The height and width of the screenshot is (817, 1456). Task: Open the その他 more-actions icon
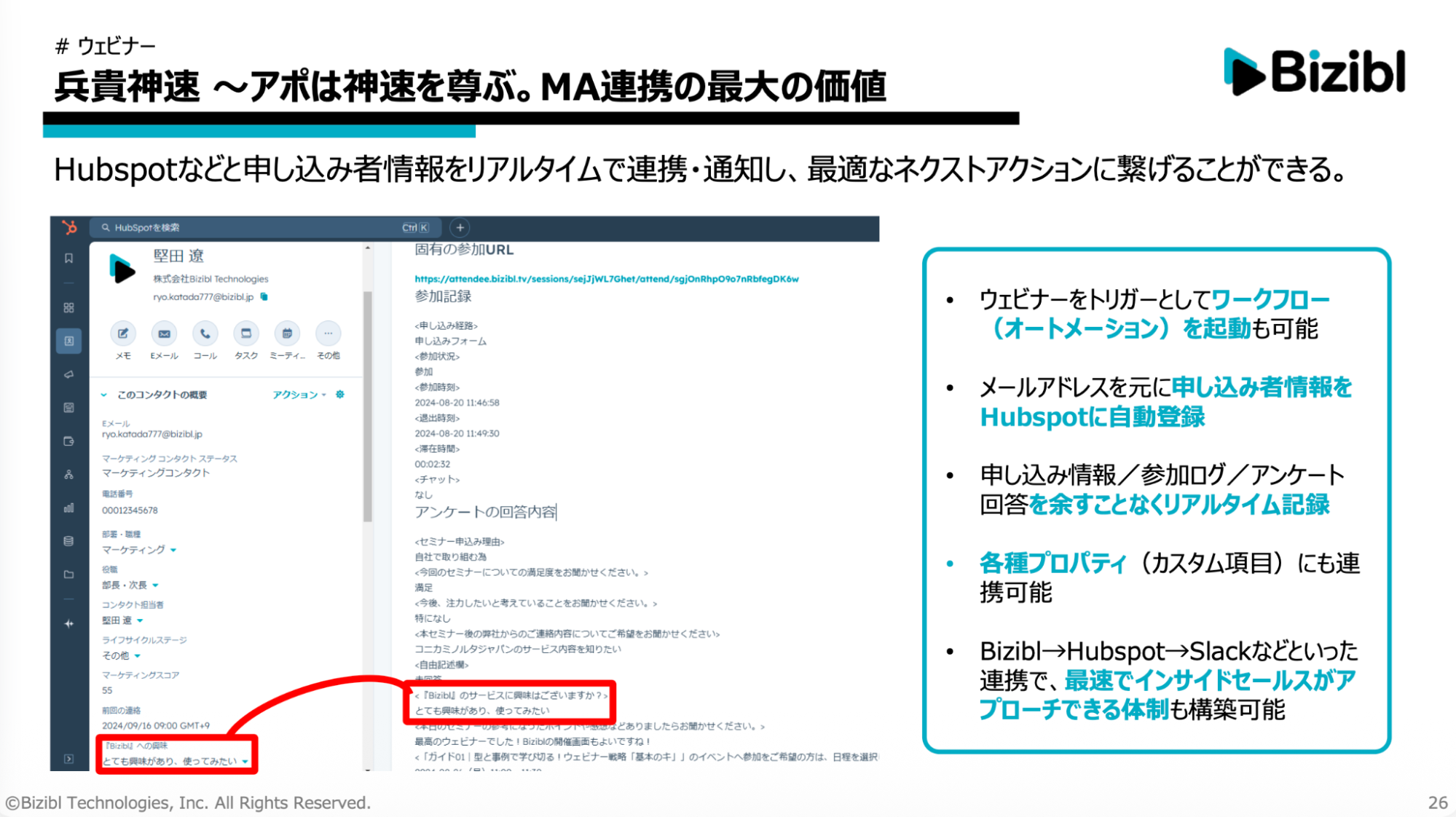click(x=328, y=333)
